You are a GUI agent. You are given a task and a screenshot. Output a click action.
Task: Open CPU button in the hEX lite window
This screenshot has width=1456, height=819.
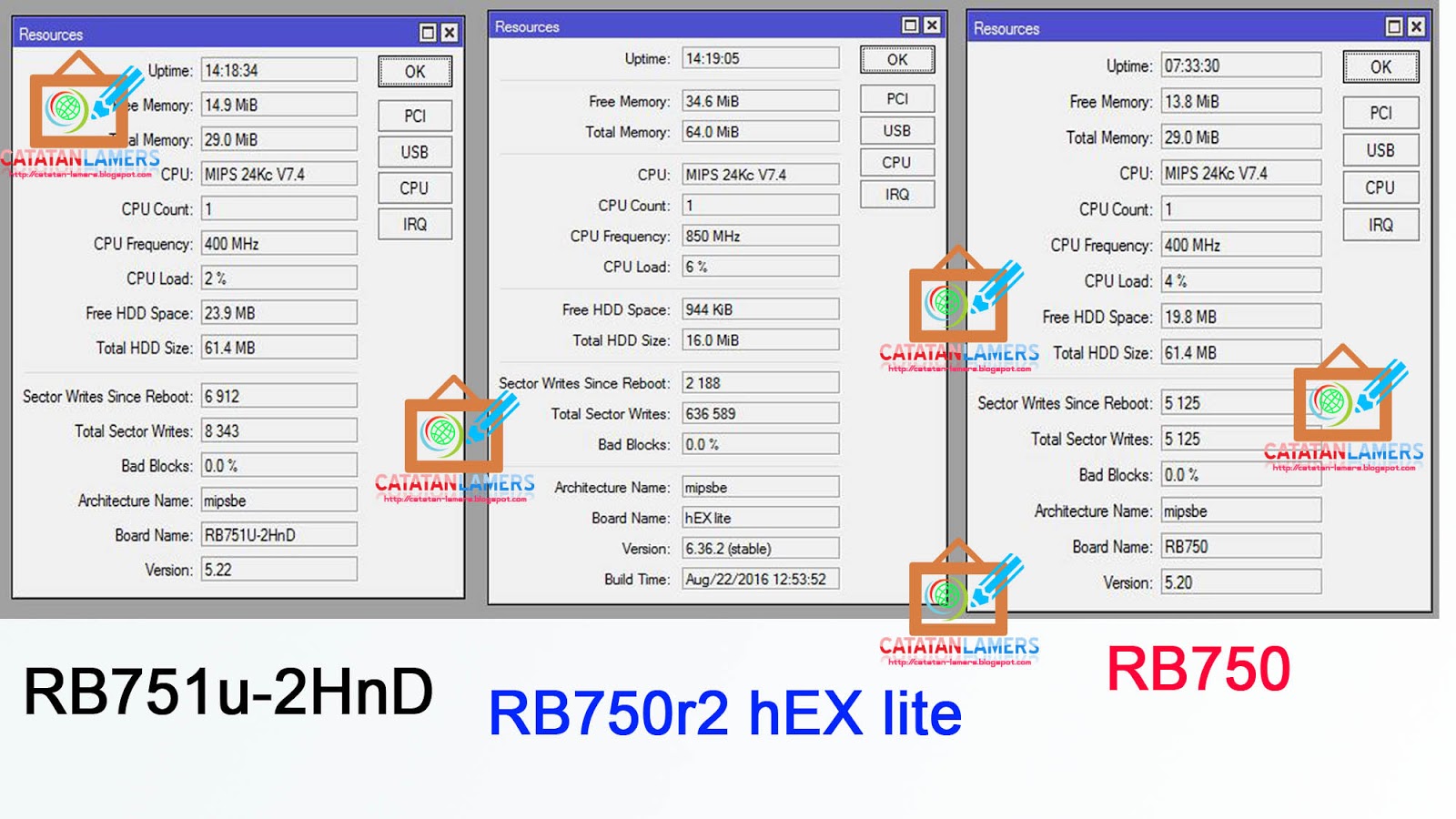click(x=897, y=162)
